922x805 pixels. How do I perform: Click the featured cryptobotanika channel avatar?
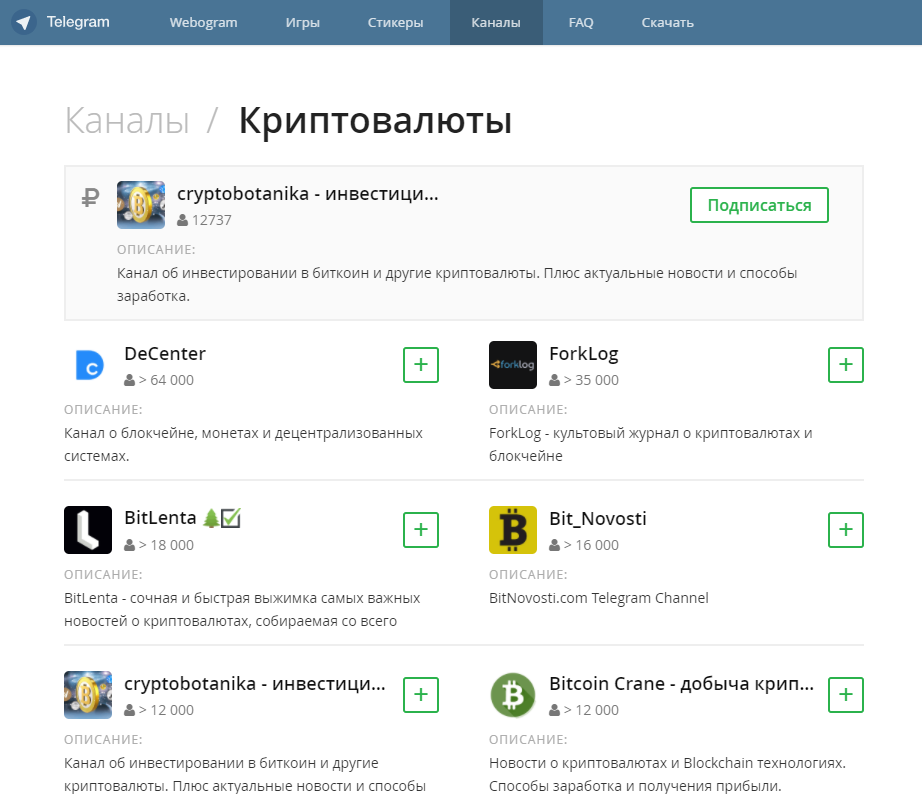tap(140, 204)
